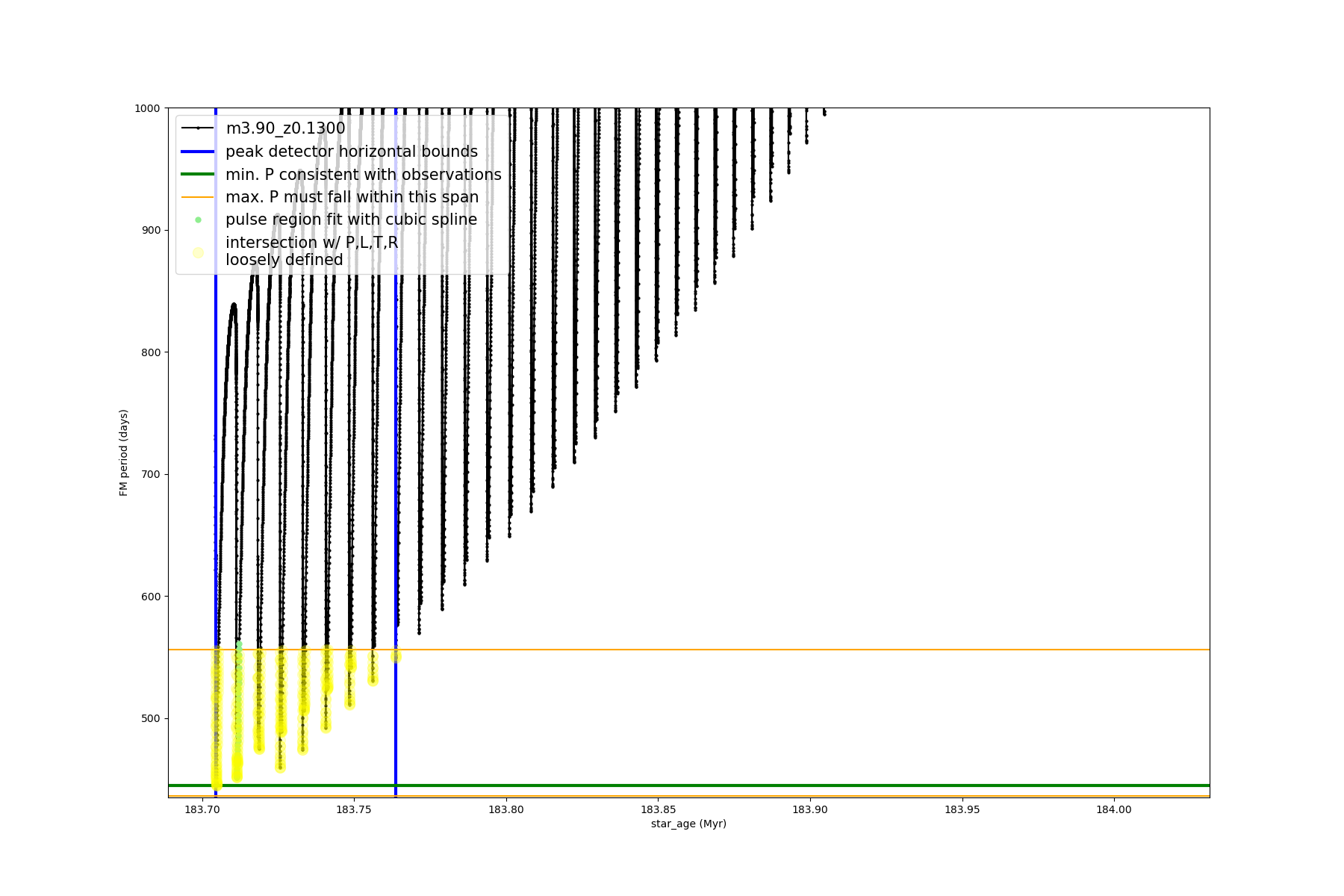Select 'max. P must fall within this span' label

click(x=352, y=197)
